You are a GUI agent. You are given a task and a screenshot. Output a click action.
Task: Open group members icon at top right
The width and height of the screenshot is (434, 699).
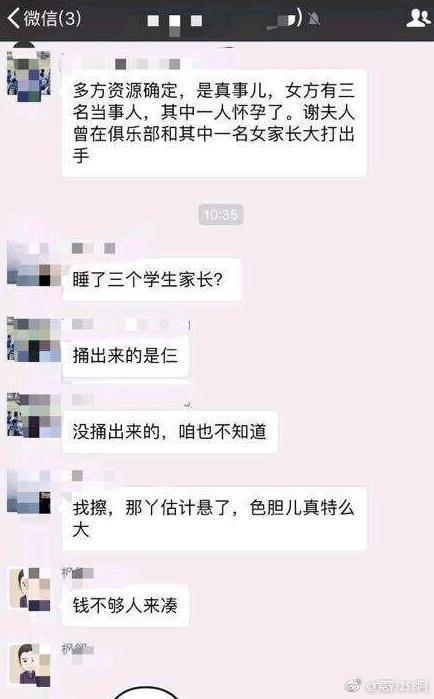pyautogui.click(x=418, y=18)
